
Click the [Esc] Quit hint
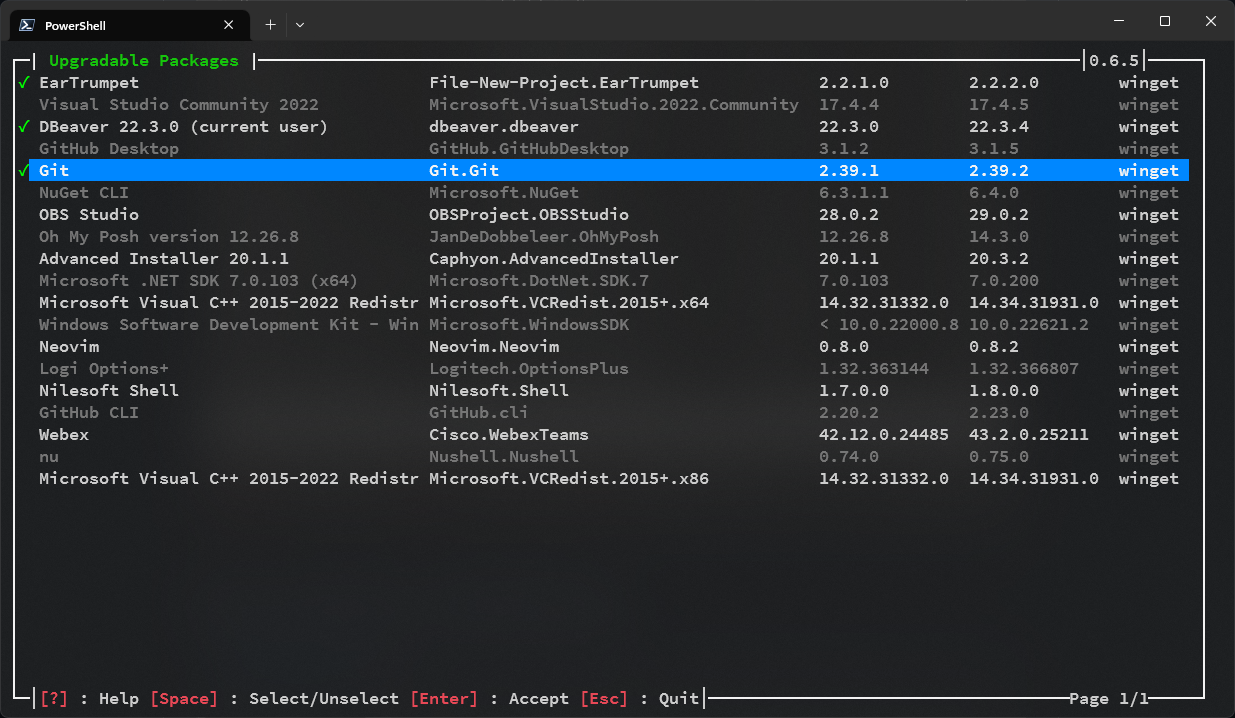click(x=639, y=699)
